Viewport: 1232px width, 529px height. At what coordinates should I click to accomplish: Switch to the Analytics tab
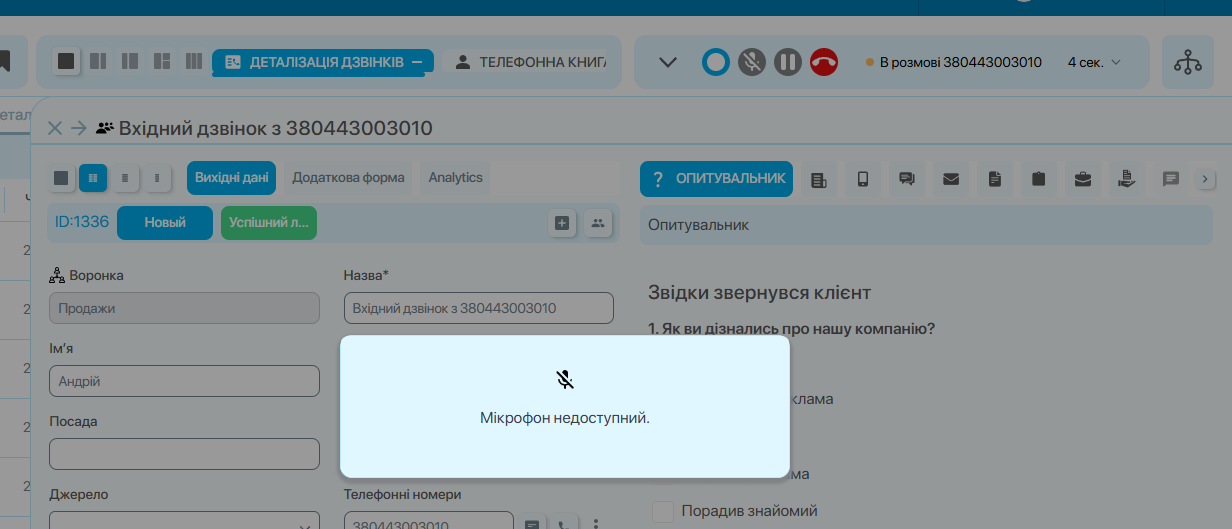click(x=455, y=178)
